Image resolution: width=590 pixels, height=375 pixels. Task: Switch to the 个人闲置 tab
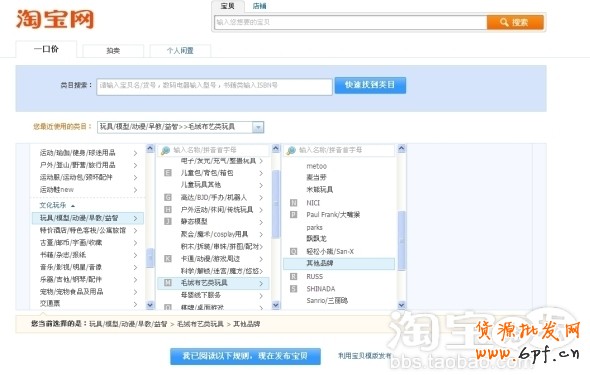tap(180, 51)
